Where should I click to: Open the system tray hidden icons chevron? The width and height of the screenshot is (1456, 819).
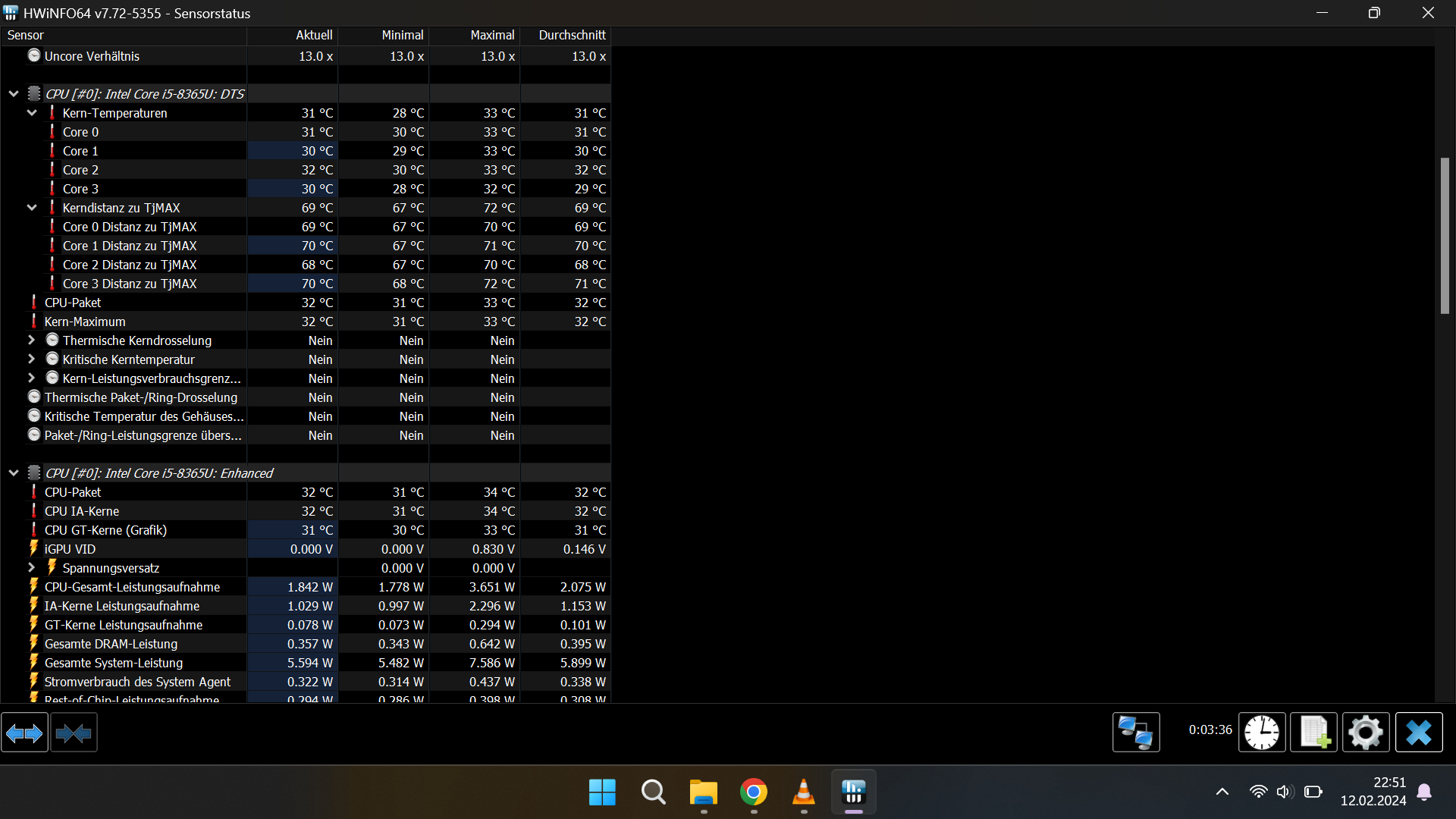tap(1222, 792)
